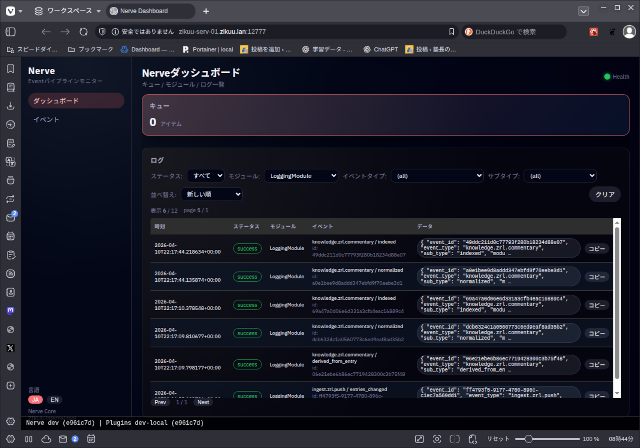Open the mail panel with unread badge

tap(10, 217)
